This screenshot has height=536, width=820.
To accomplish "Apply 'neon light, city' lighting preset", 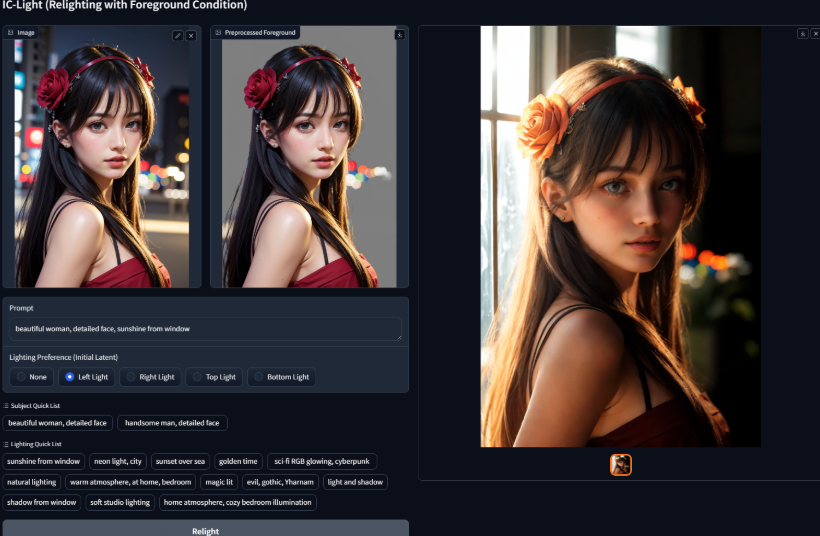I will coord(118,461).
